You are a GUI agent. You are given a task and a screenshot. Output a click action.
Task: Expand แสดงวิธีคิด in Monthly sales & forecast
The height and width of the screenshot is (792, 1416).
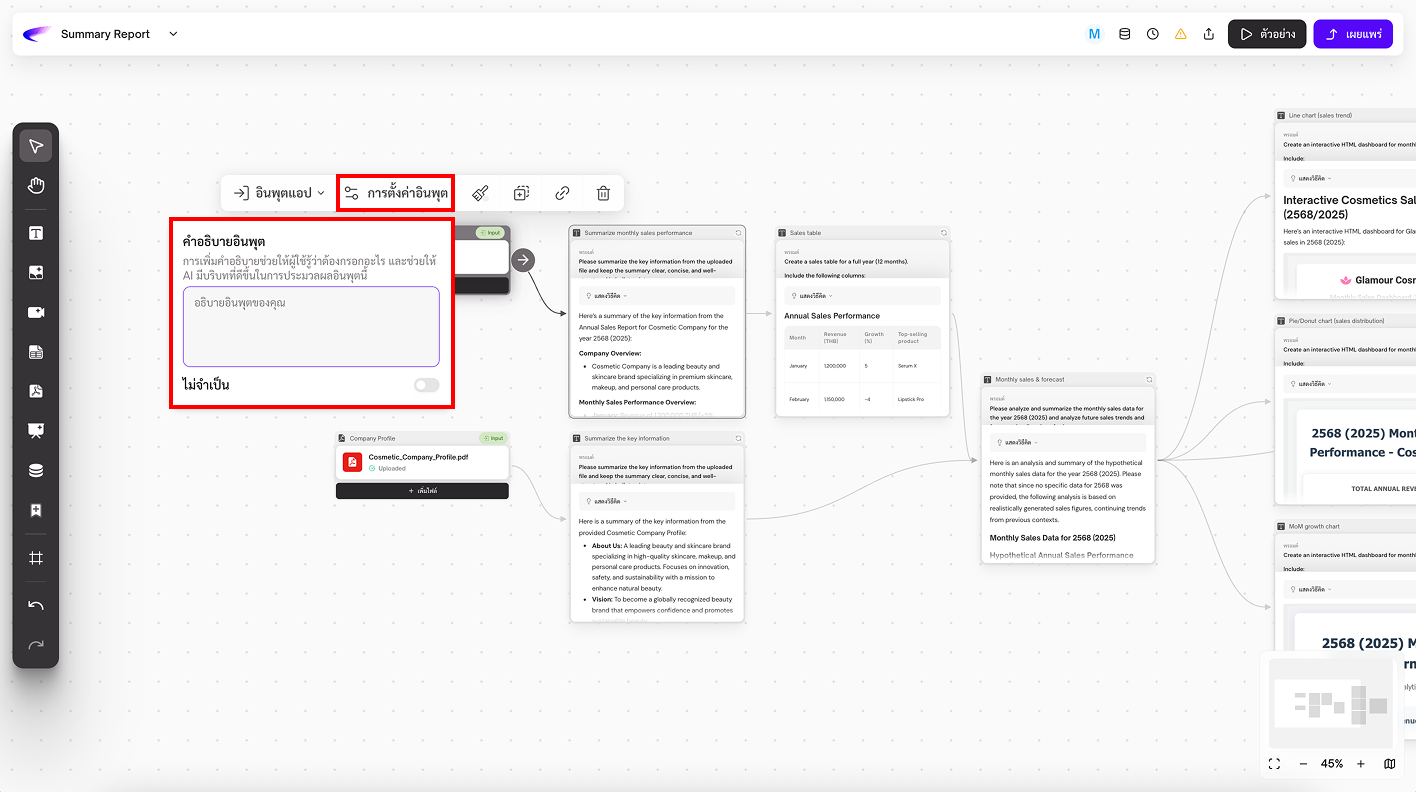1016,442
